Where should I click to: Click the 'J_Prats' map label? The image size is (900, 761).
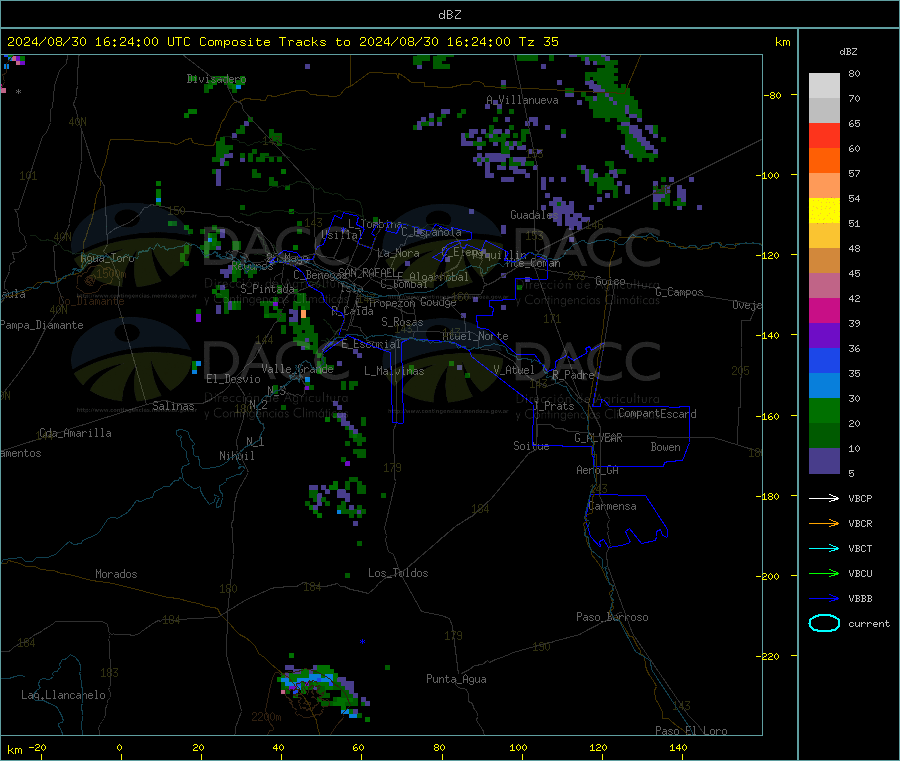tap(553, 406)
